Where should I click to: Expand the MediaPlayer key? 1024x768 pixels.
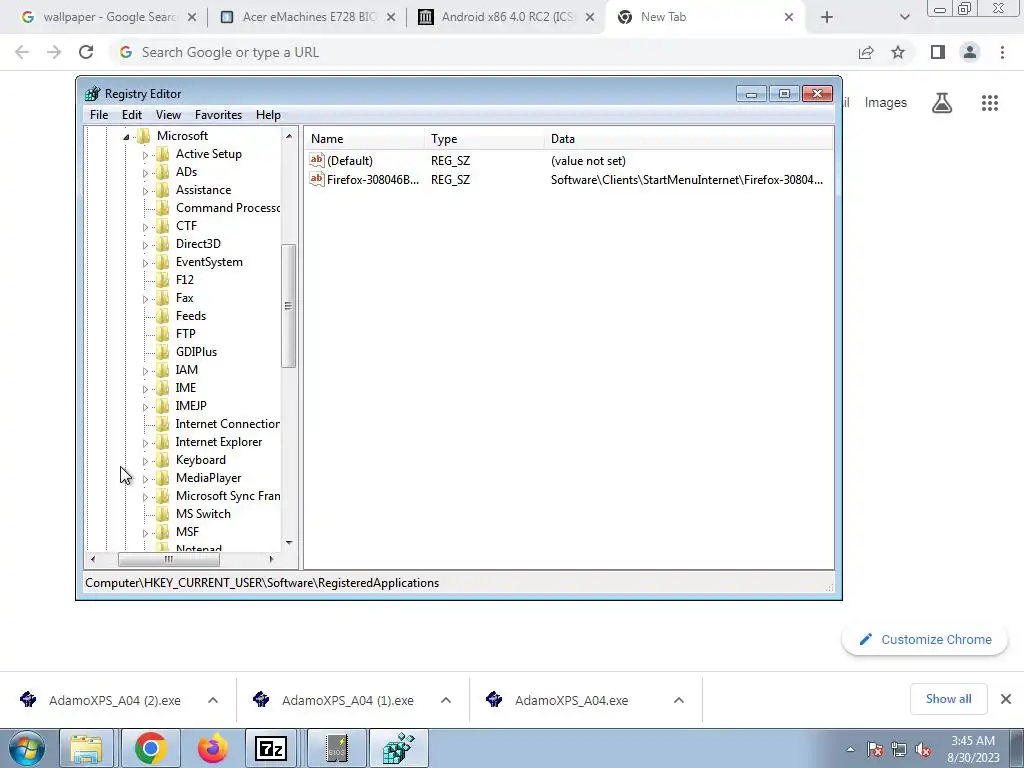pyautogui.click(x=145, y=479)
